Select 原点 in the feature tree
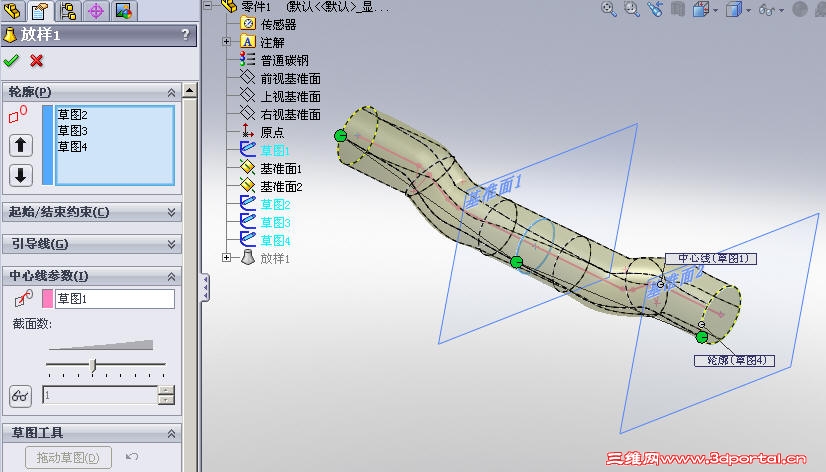 272,132
